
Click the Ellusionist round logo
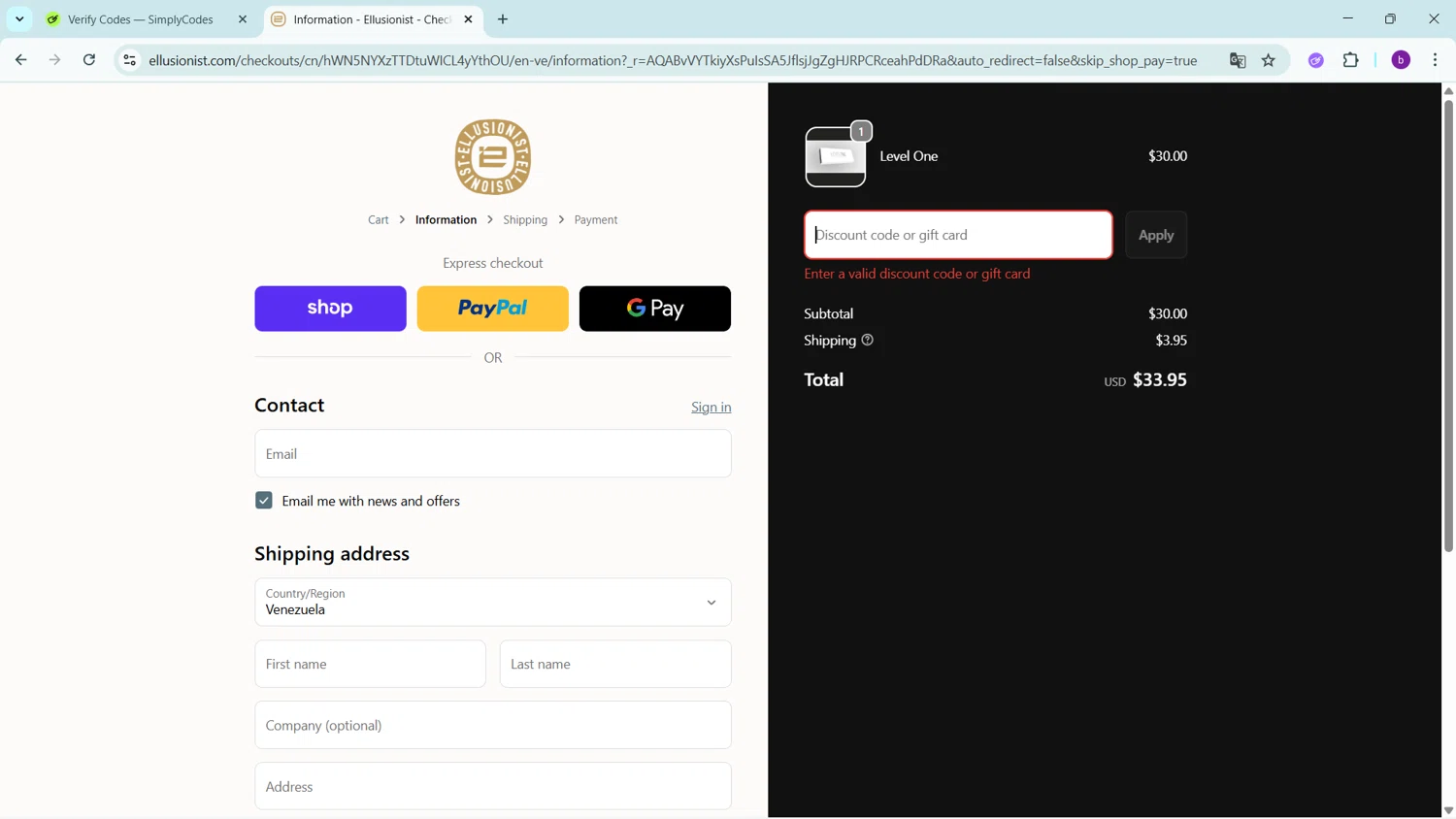coord(493,157)
